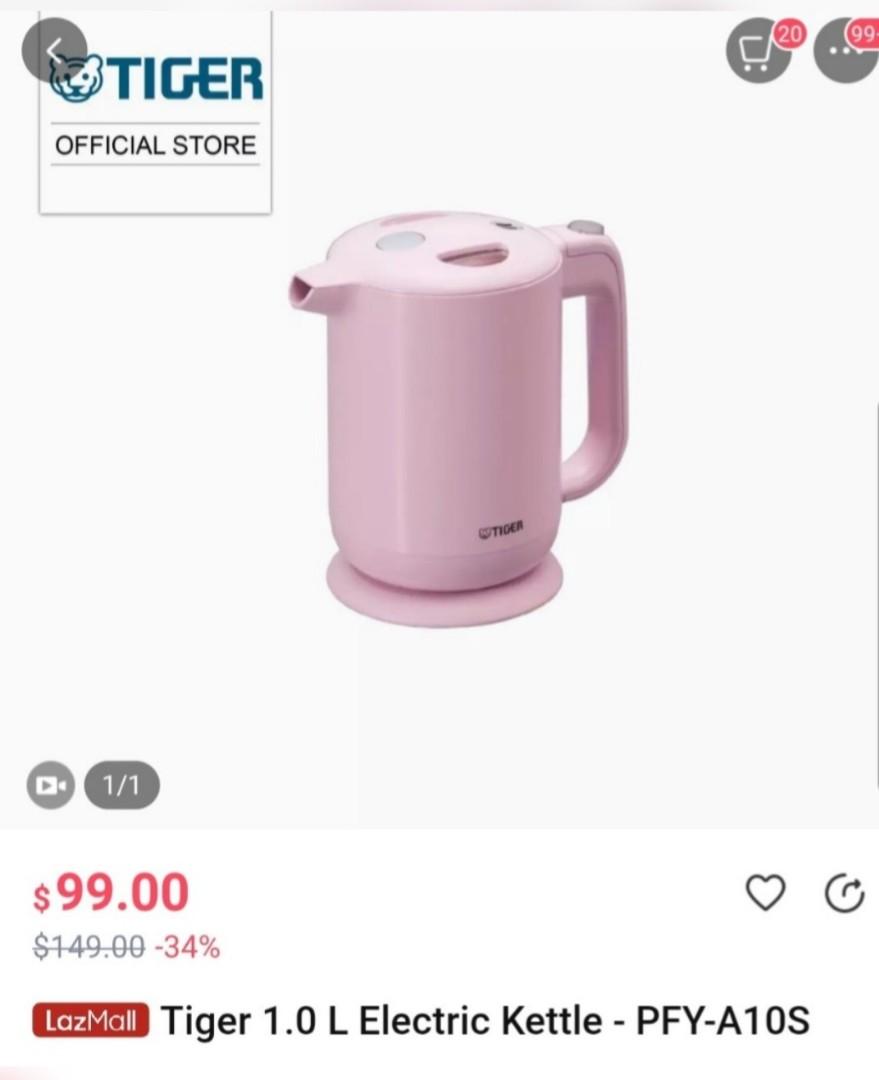
Task: Open the three-dots more options menu
Action: coord(845,52)
